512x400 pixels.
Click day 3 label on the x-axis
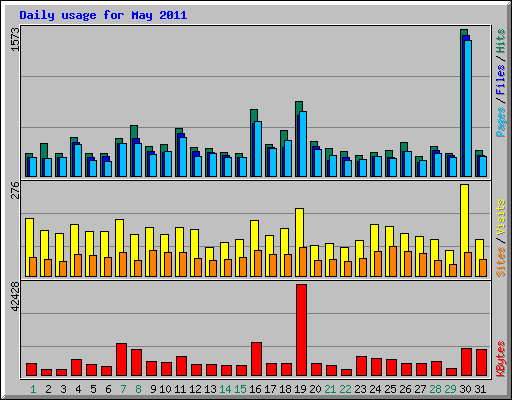pyautogui.click(x=63, y=389)
